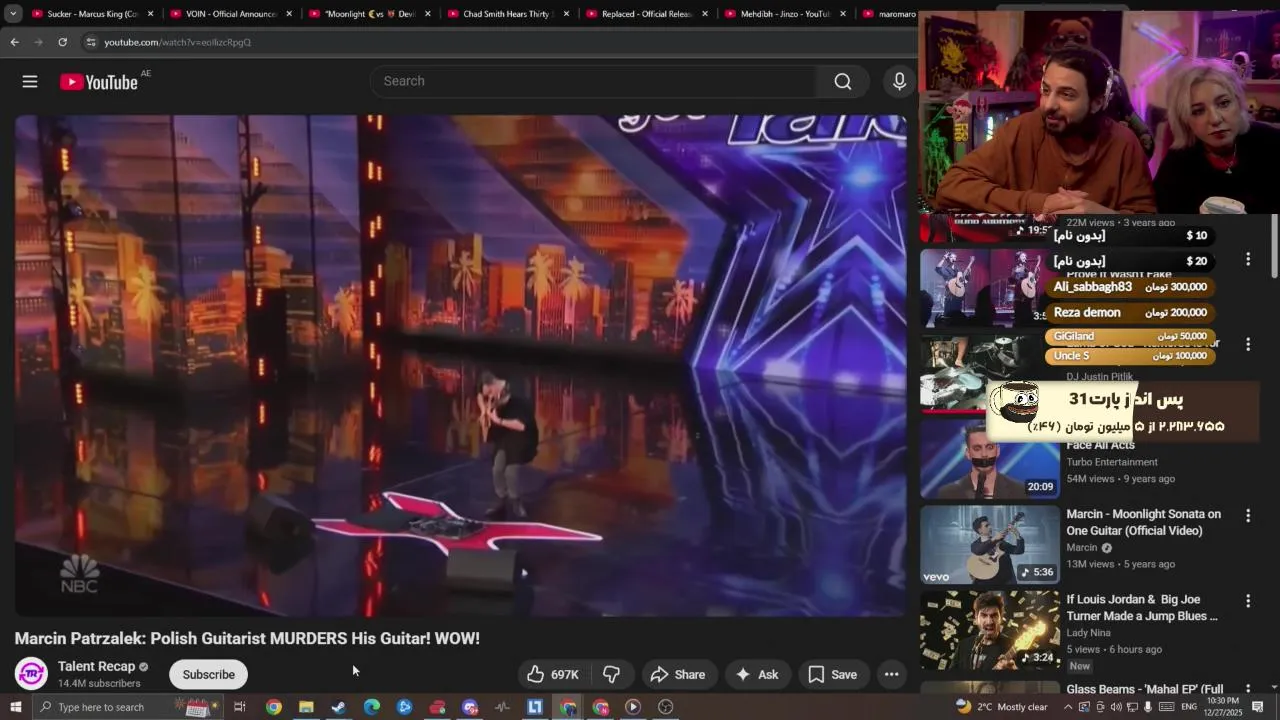Open options menu for Glass Beams video
Screen dimensions: 1280x720
click(1247, 690)
